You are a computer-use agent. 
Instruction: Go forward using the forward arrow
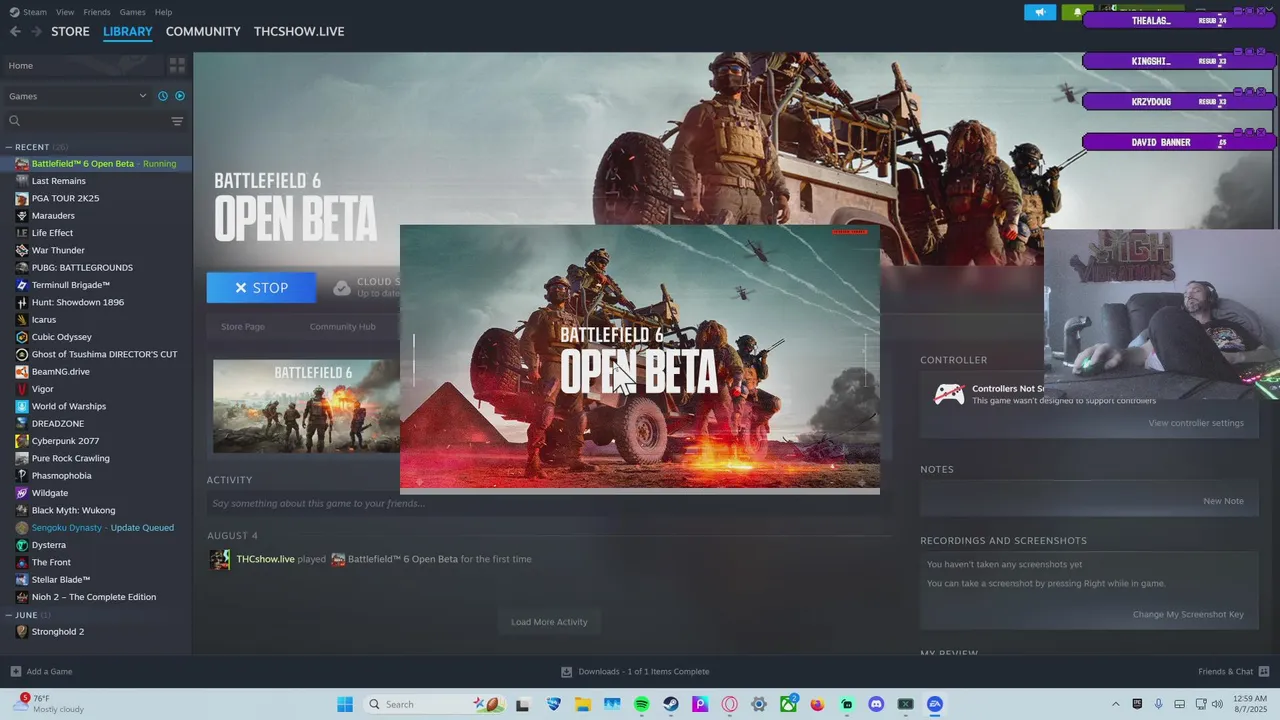tap(37, 31)
